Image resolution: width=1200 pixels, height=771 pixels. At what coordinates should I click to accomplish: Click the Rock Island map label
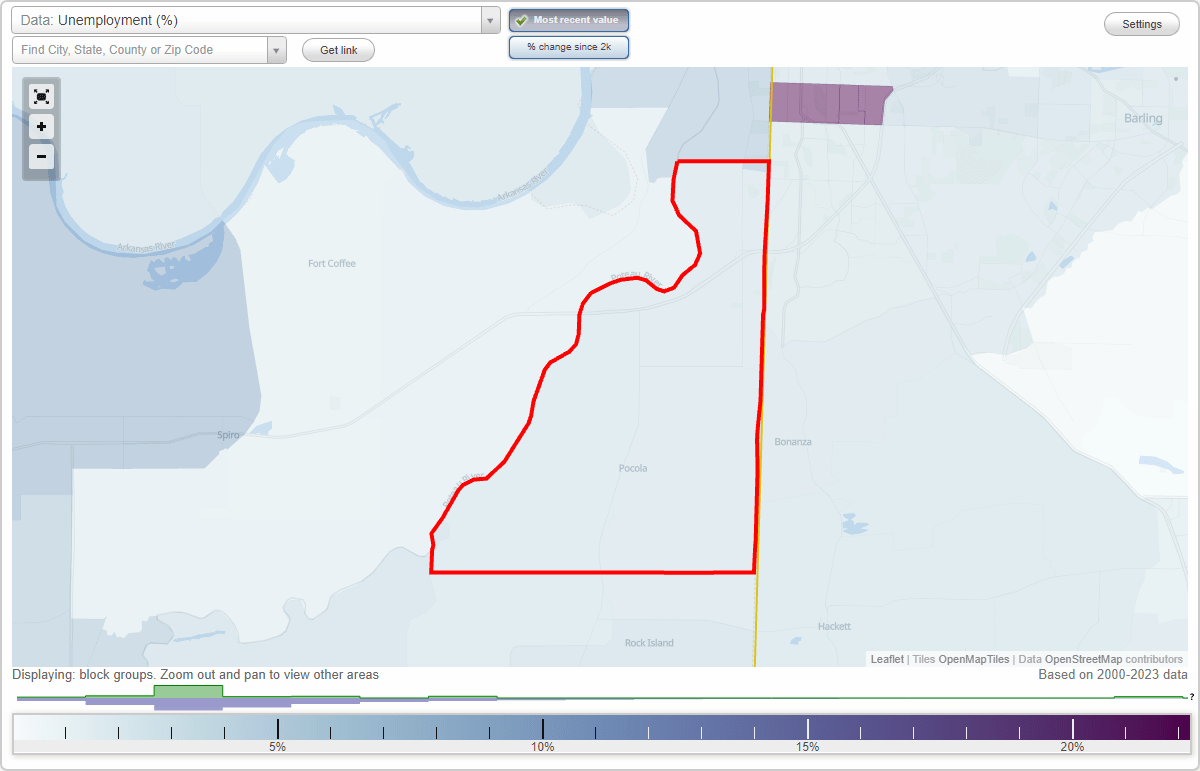pos(649,643)
